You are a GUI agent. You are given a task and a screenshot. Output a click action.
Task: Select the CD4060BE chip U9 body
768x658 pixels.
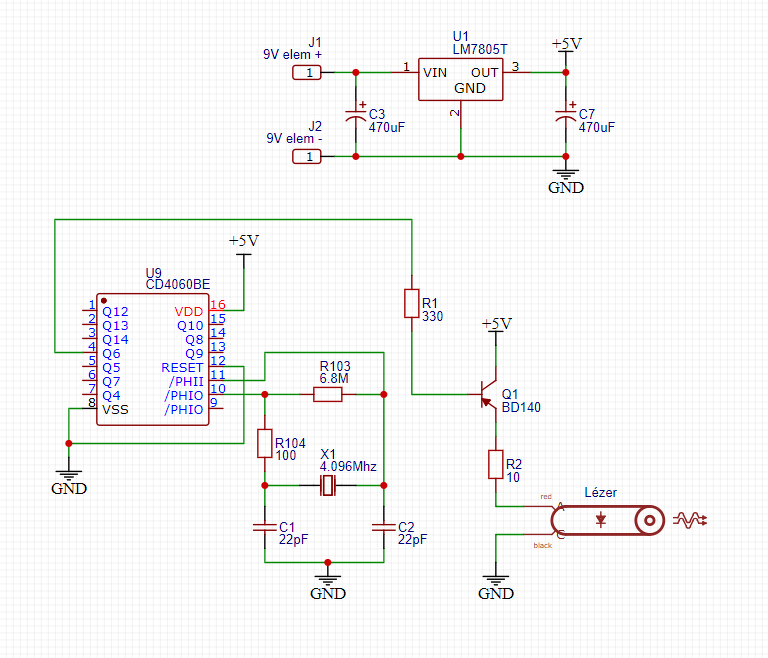coord(153,360)
